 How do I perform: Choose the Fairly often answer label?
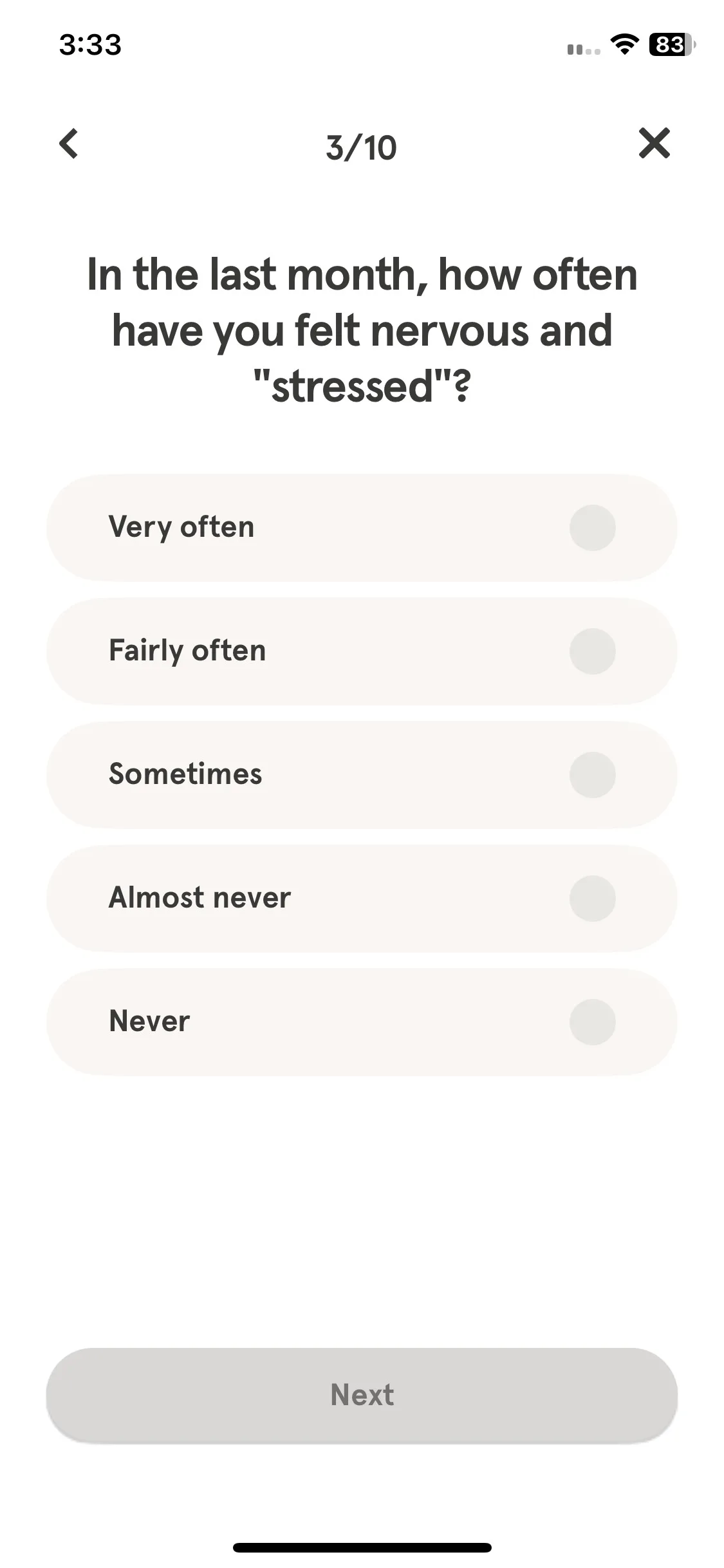[x=187, y=651]
